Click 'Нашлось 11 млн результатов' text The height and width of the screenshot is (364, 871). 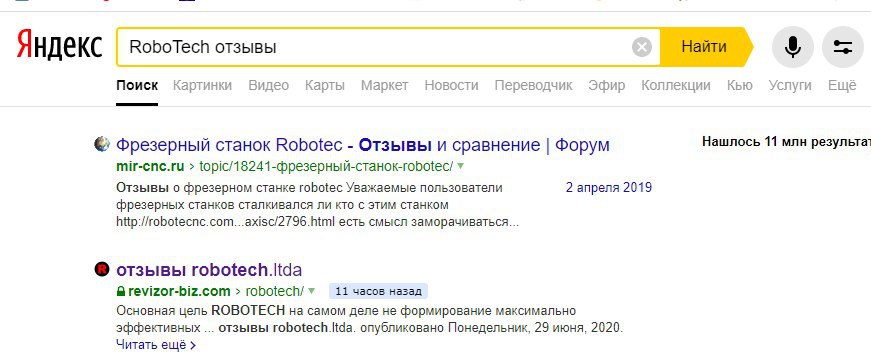[786, 142]
